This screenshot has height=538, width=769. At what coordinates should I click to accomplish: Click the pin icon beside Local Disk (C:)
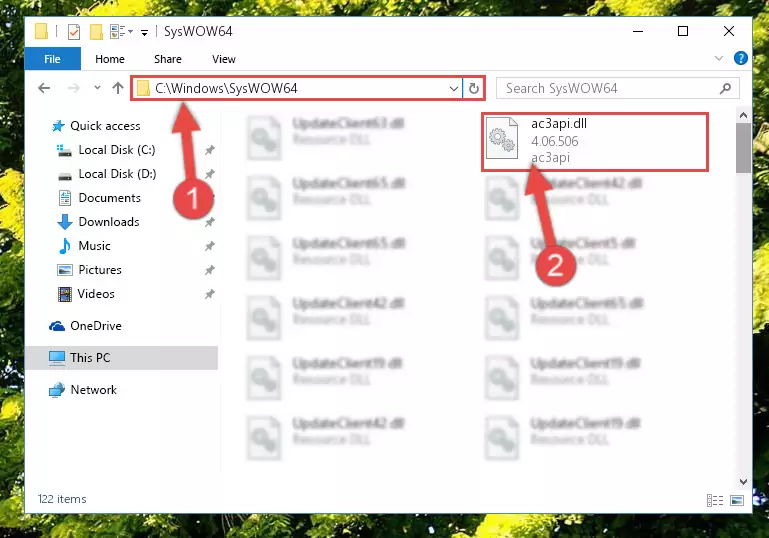[x=210, y=150]
